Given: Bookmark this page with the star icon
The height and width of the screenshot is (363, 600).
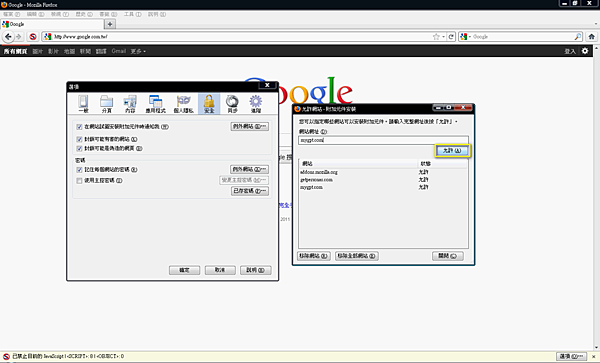Looking at the screenshot, I should click(x=436, y=37).
